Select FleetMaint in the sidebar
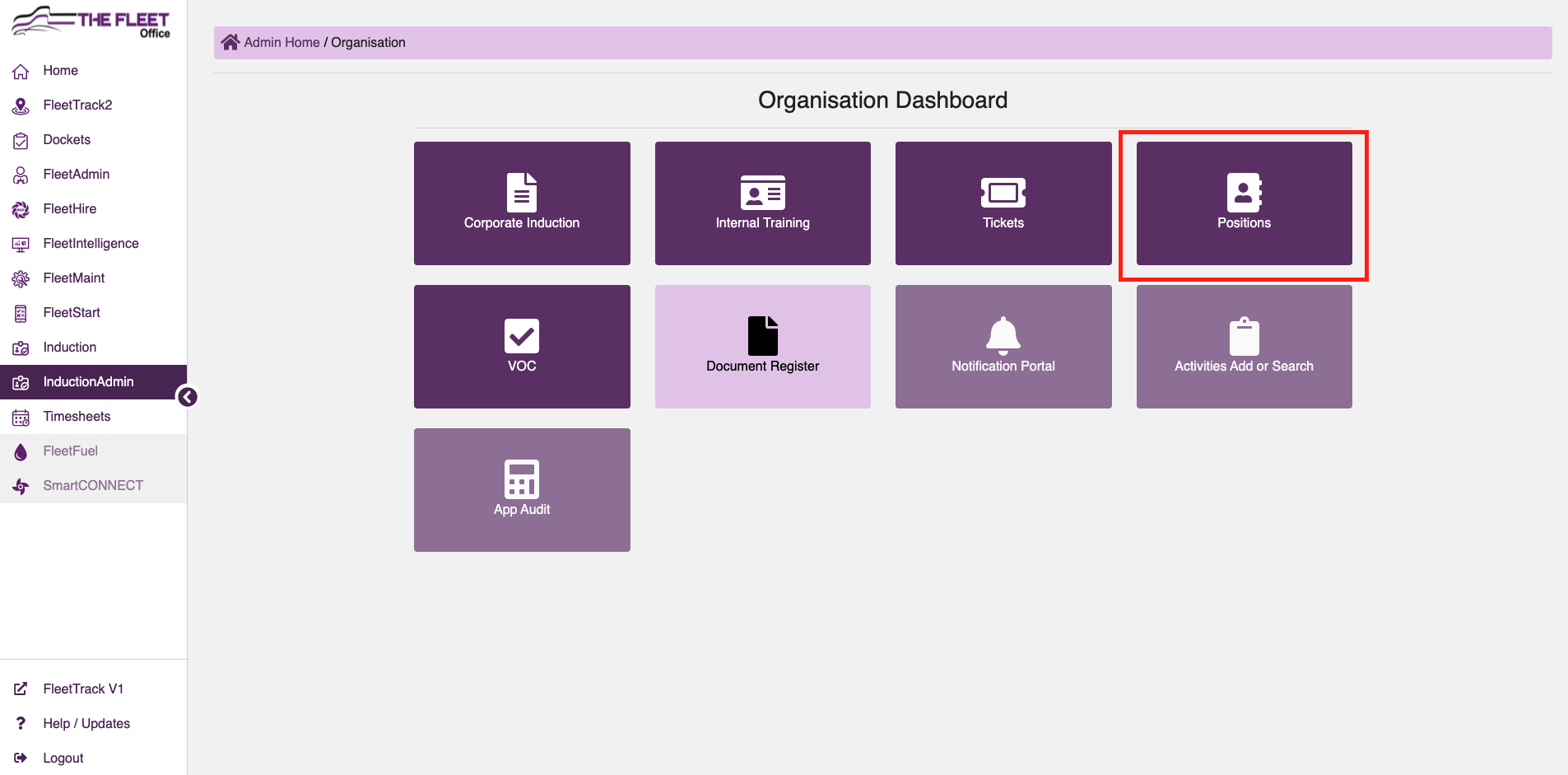Viewport: 1568px width, 775px height. pyautogui.click(x=93, y=278)
